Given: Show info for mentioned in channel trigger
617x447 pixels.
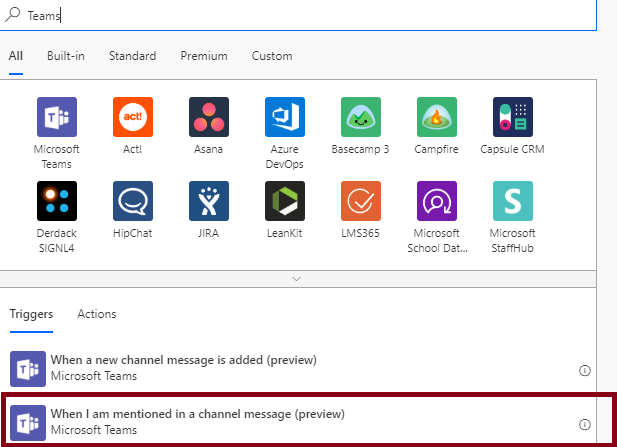Looking at the screenshot, I should (584, 424).
